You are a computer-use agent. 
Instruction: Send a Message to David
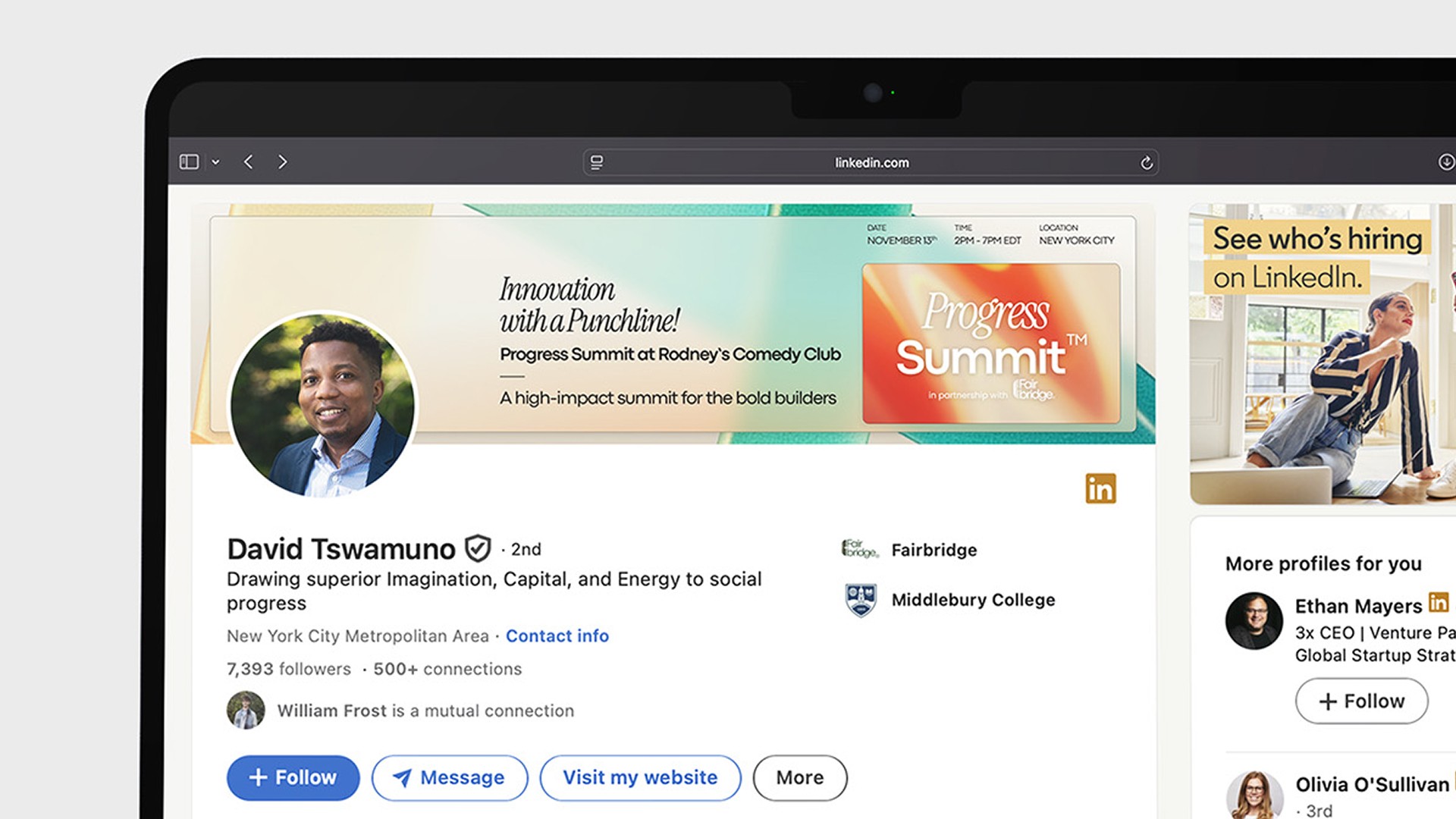449,777
